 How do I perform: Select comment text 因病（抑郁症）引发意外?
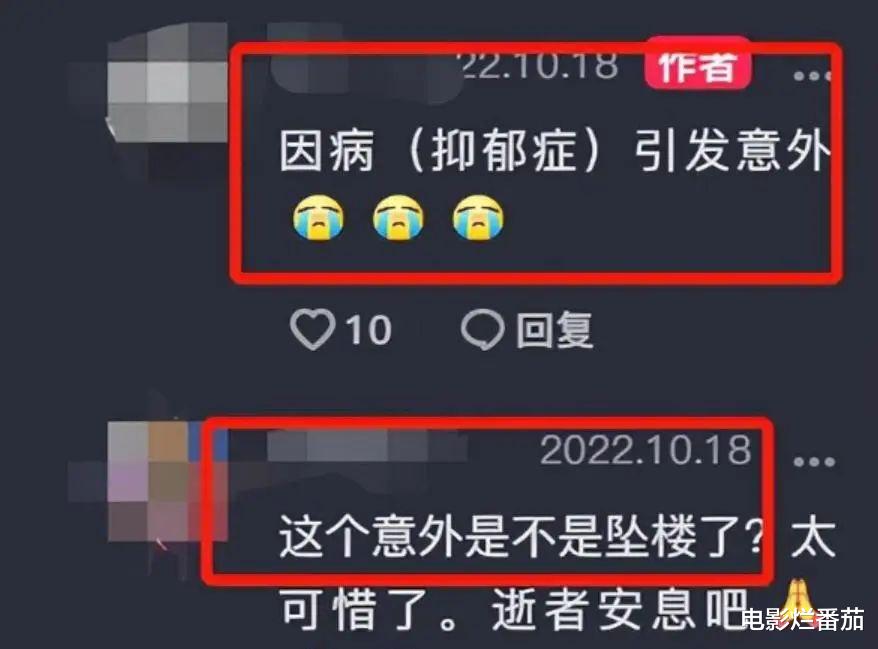[554, 152]
